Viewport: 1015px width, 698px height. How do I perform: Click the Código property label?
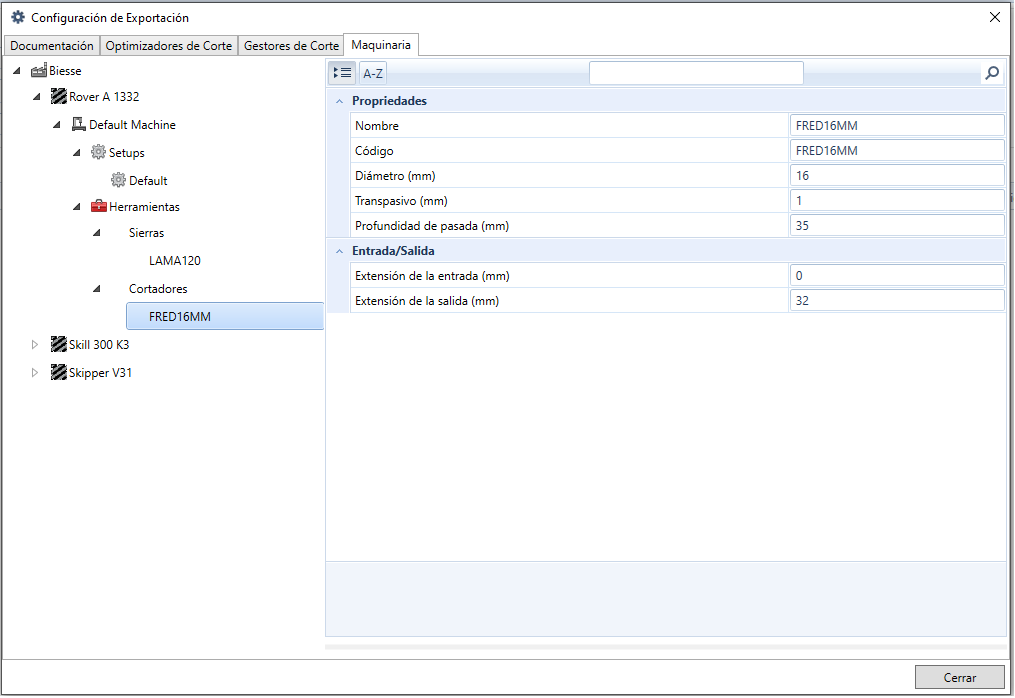pyautogui.click(x=374, y=151)
